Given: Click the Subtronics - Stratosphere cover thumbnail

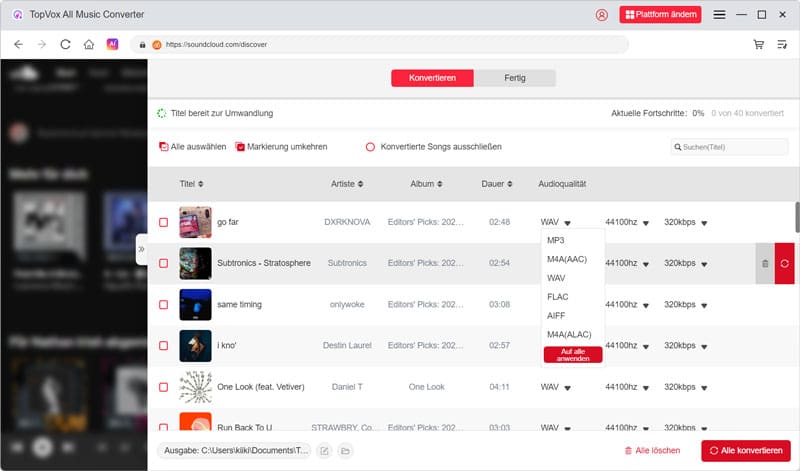Looking at the screenshot, I should click(x=195, y=263).
